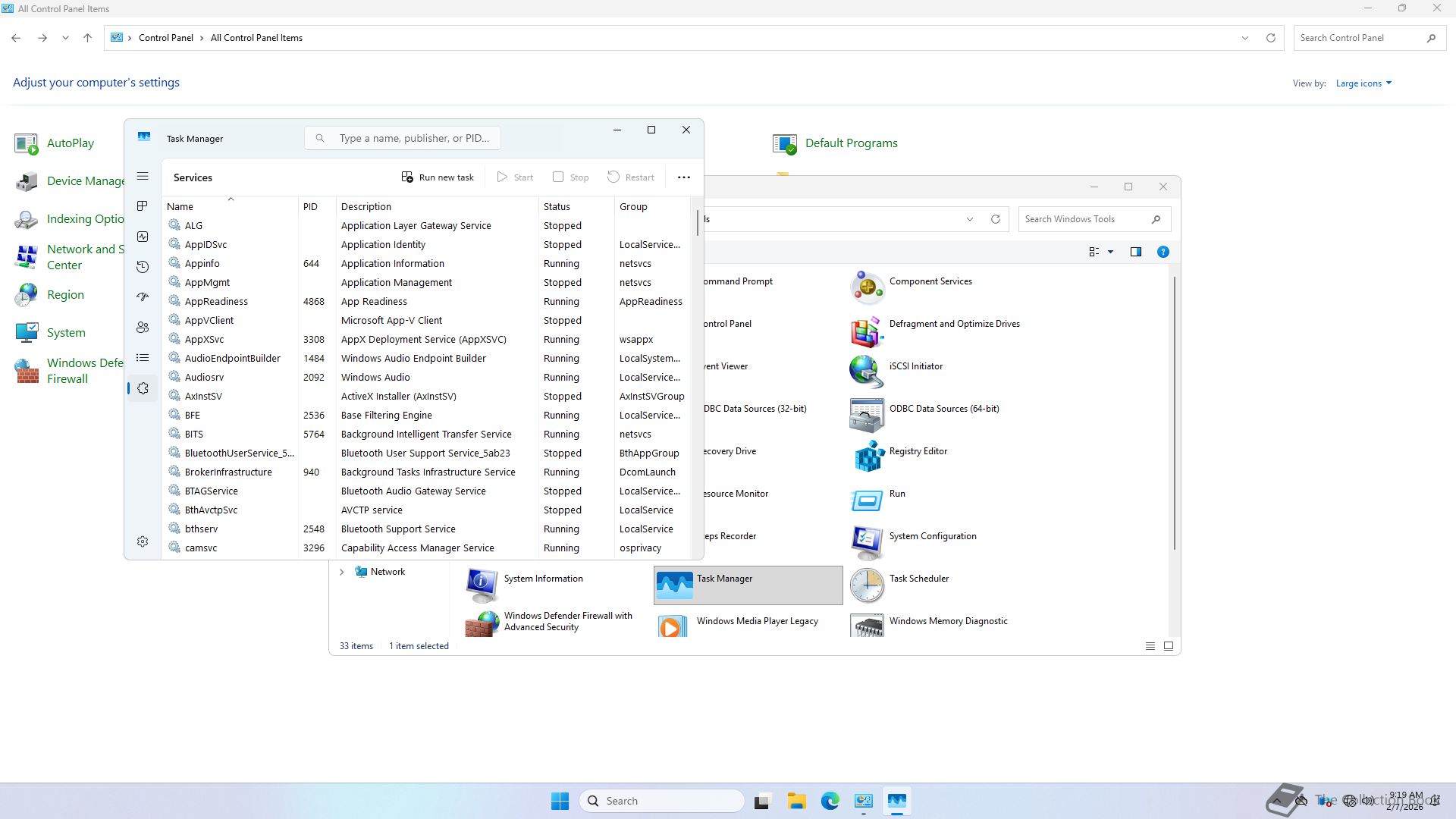Toggle the preview pane in Windows Tools
This screenshot has height=819, width=1456.
point(1135,252)
